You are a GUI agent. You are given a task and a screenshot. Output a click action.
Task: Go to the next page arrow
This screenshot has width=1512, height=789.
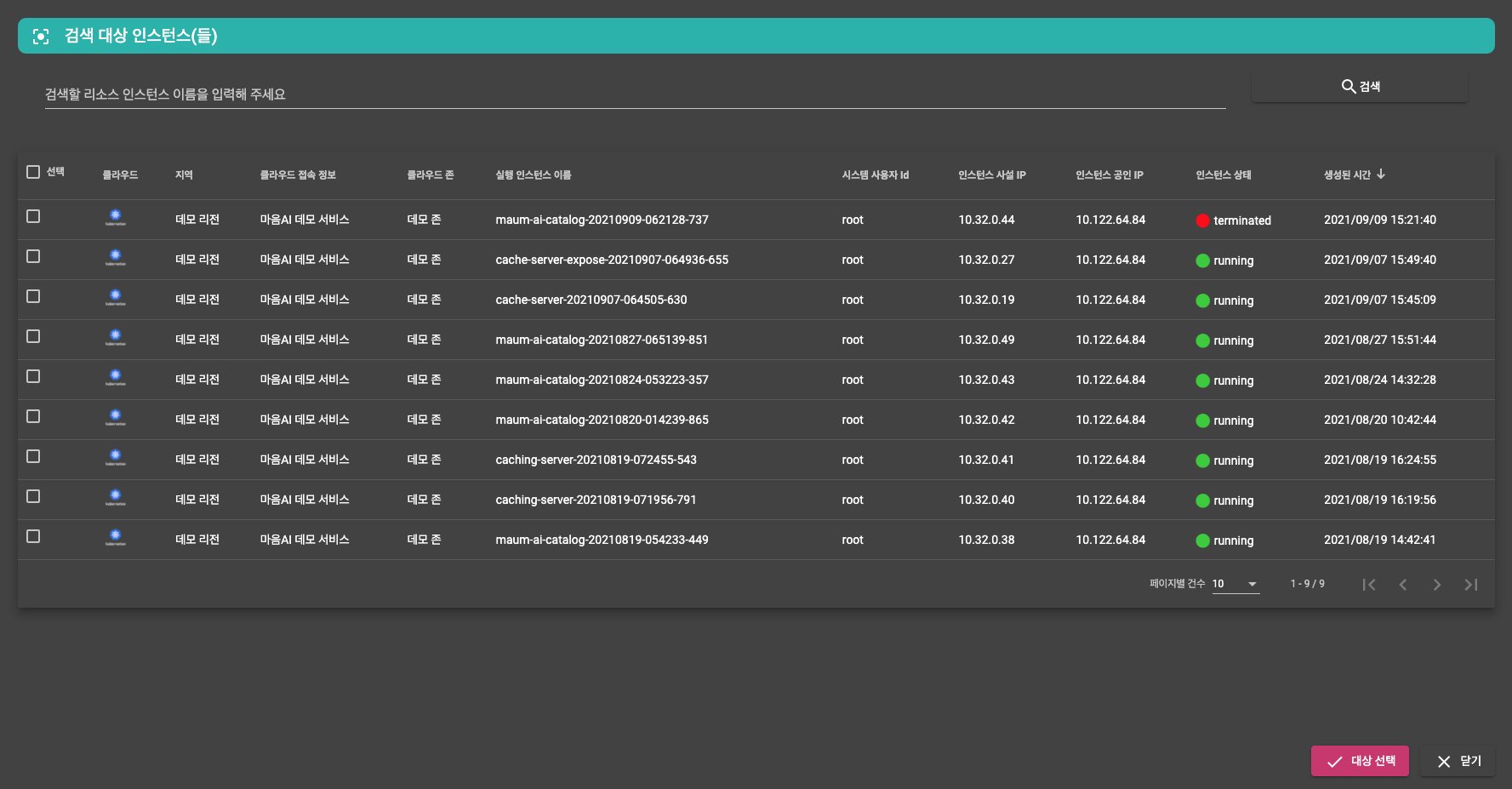click(x=1436, y=584)
